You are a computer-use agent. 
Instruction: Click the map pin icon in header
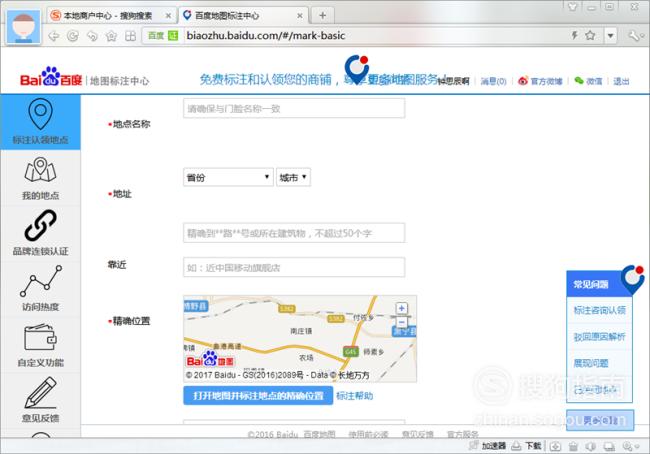pyautogui.click(x=357, y=69)
